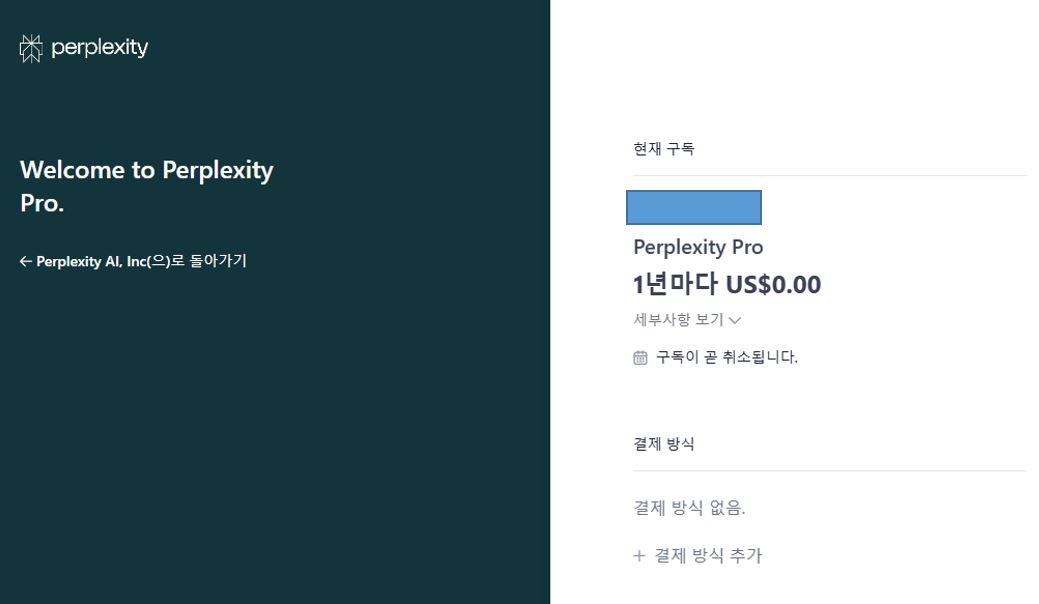The height and width of the screenshot is (604, 1039).
Task: Click the Perplexity wordmark in the header
Action: click(102, 47)
